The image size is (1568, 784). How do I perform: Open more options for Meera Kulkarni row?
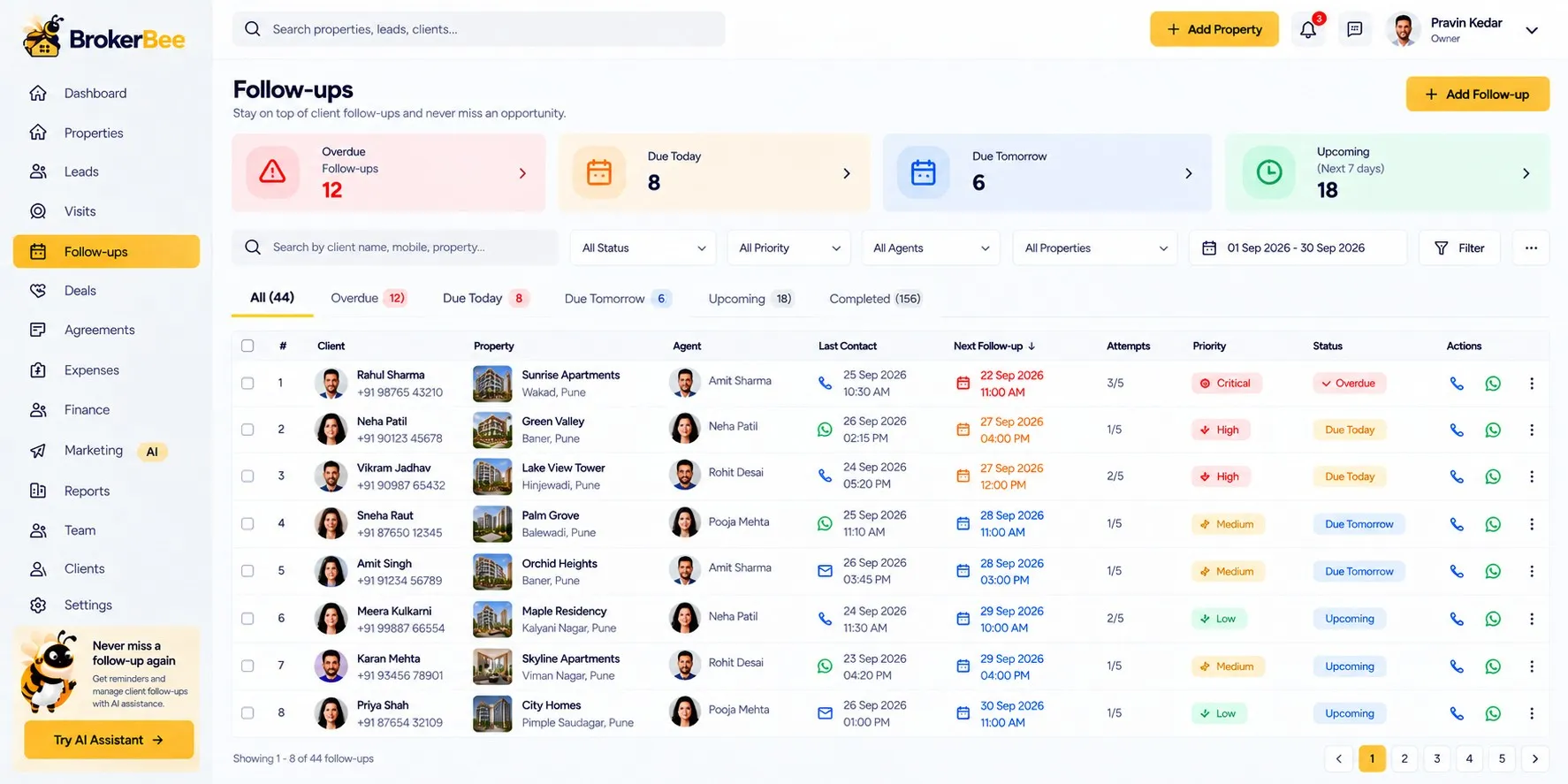[1532, 619]
